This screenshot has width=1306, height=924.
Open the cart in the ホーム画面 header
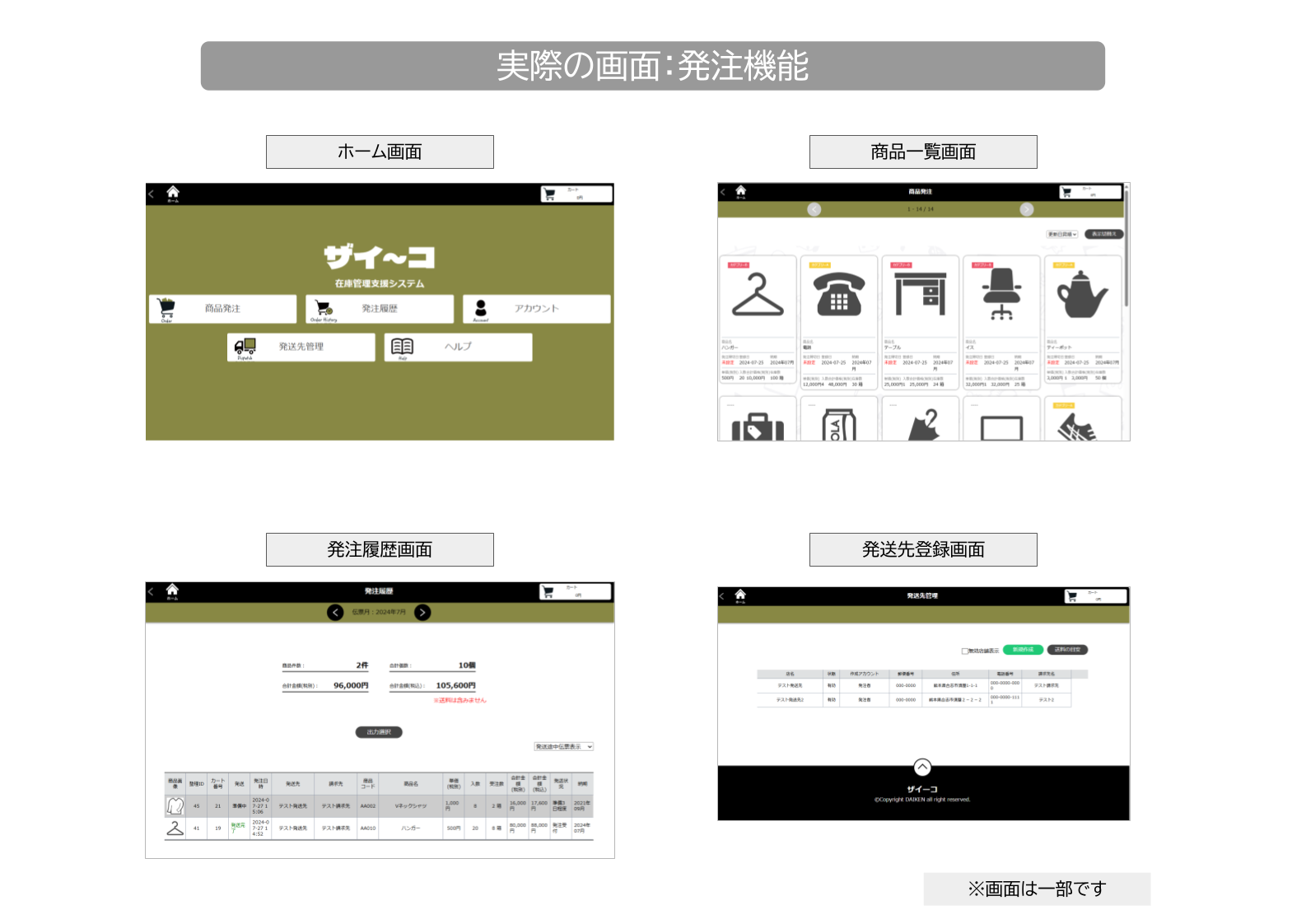[x=576, y=194]
